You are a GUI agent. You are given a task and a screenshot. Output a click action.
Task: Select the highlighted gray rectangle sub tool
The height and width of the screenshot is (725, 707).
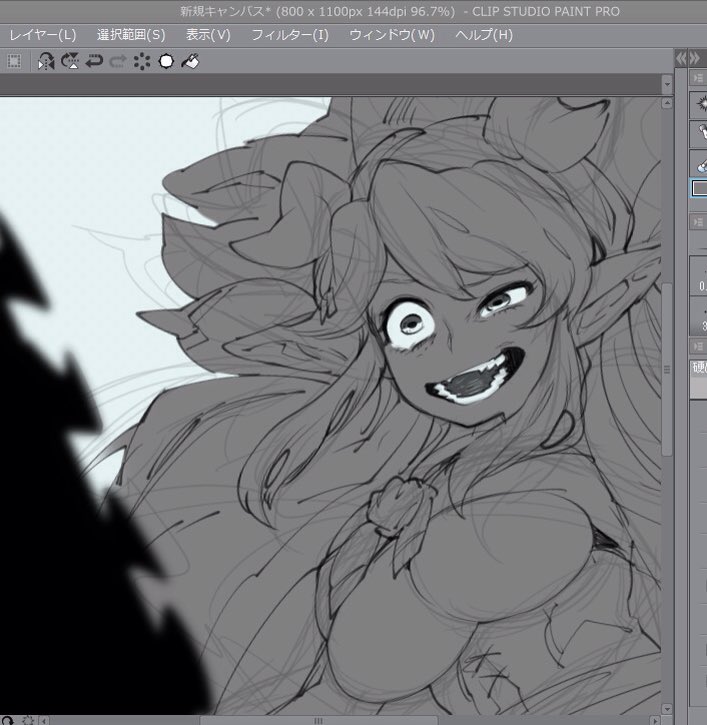pos(700,188)
